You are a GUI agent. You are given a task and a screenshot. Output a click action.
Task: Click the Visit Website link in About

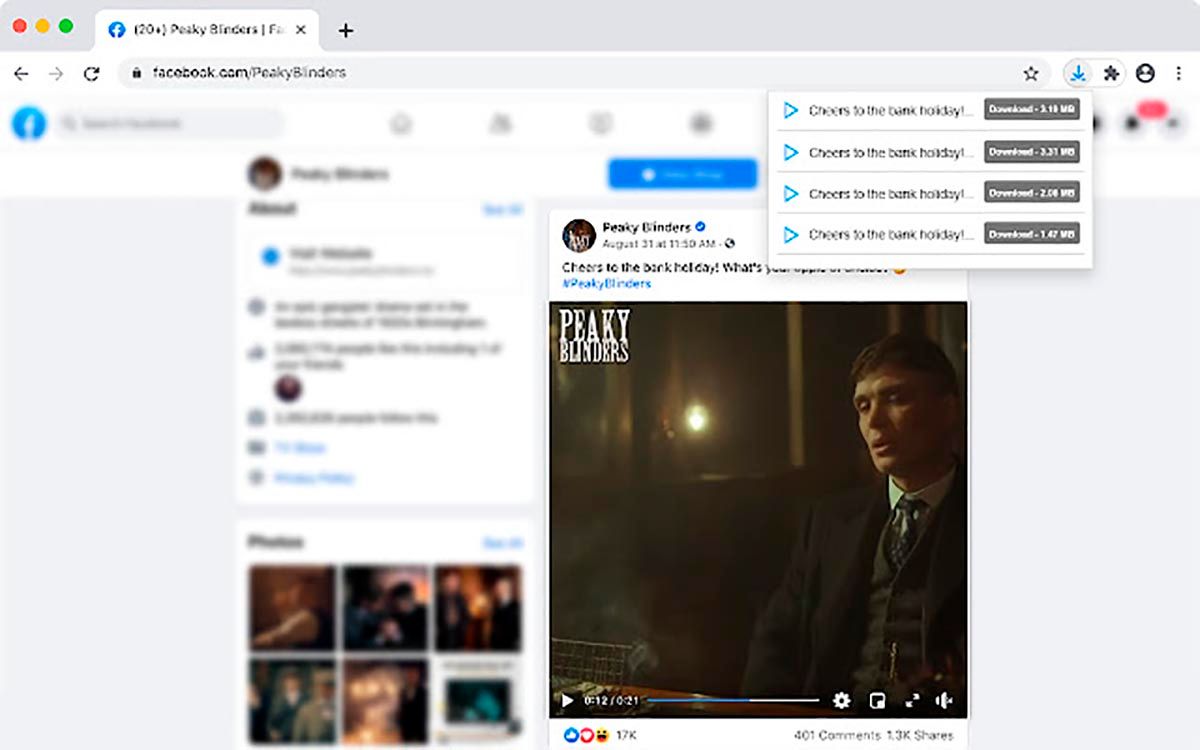pos(331,254)
